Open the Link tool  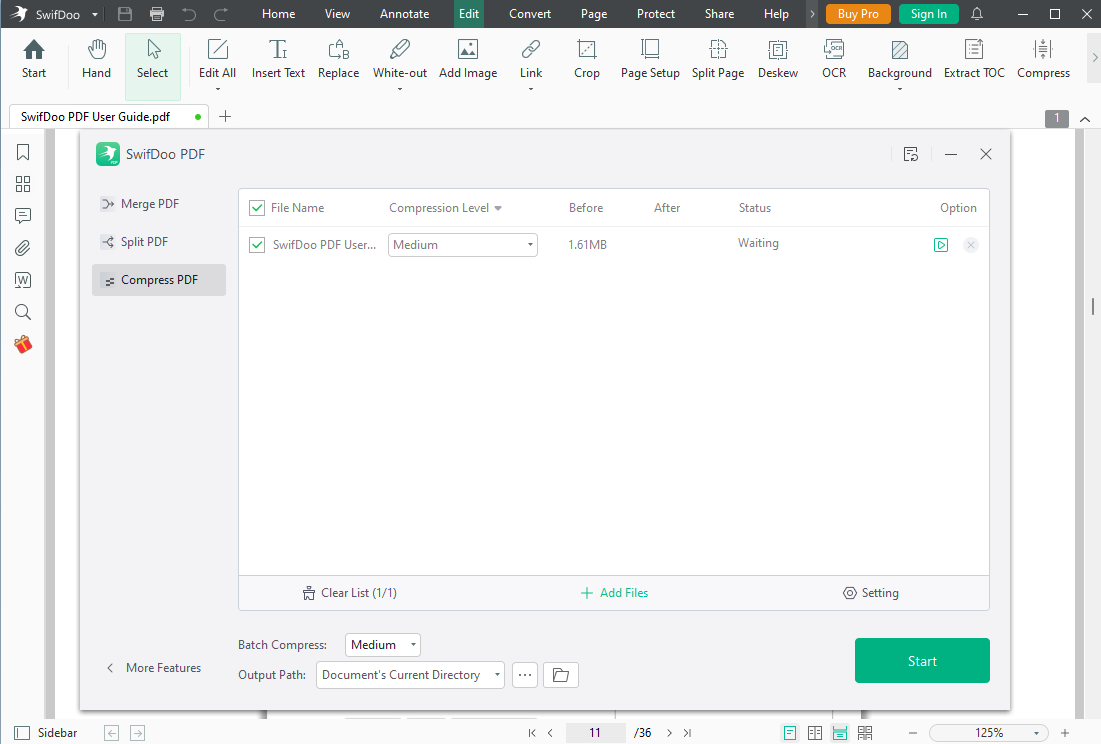pyautogui.click(x=531, y=59)
